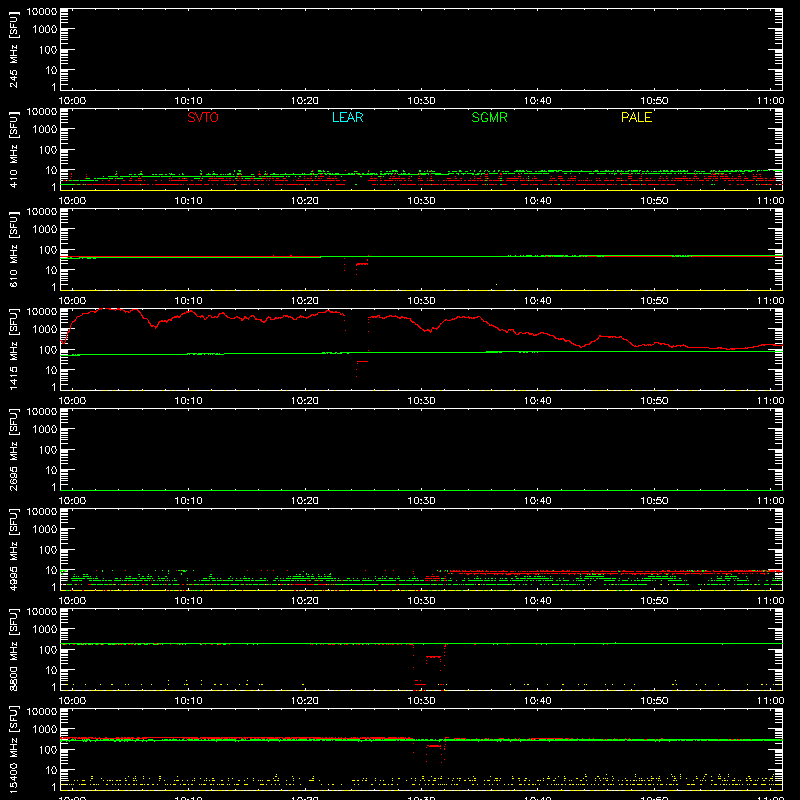Viewport: 800px width, 800px height.
Task: Click 10:20 under the 4995 MHz panel
Action: (x=305, y=601)
